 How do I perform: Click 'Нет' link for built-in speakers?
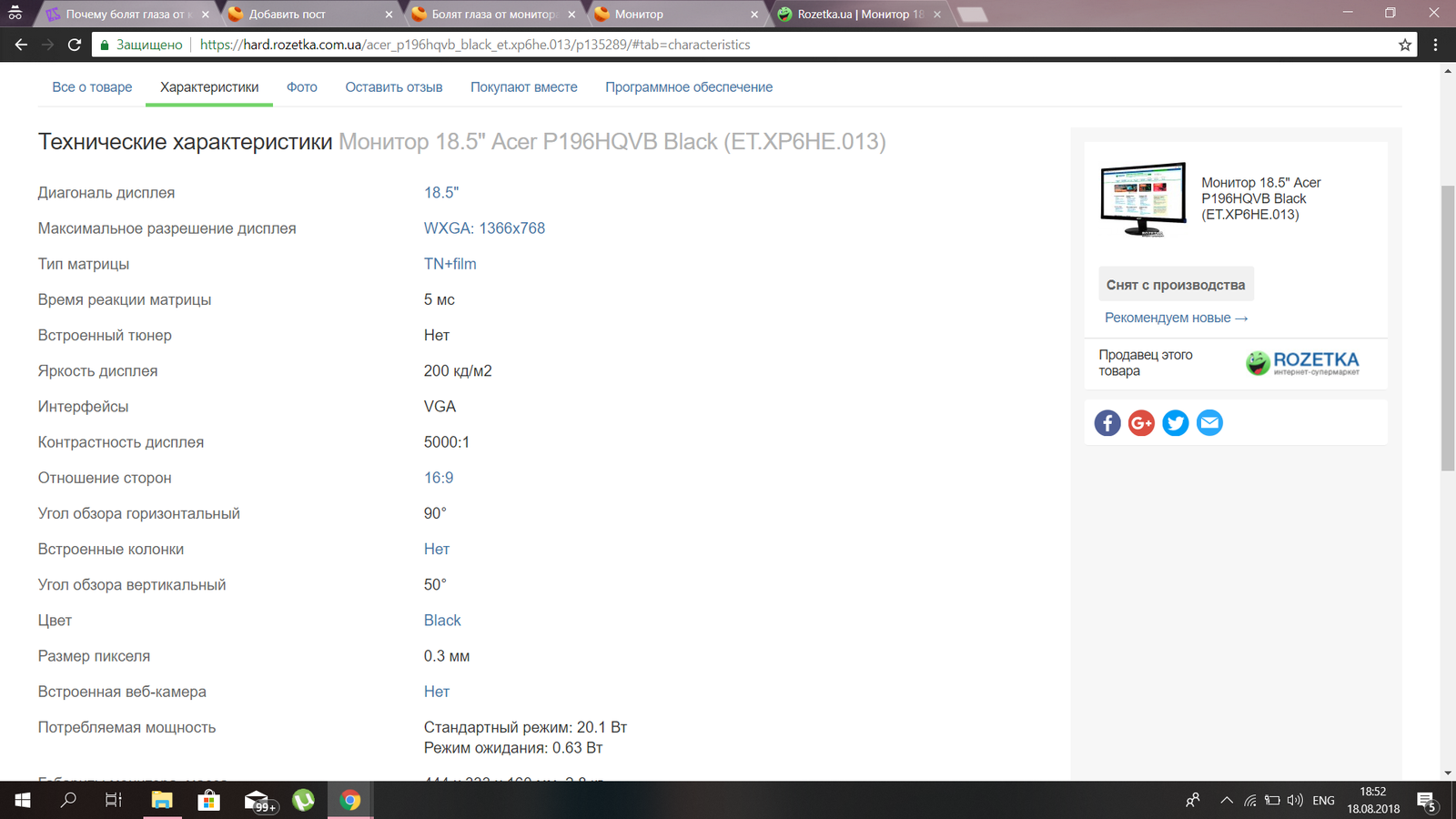coord(437,549)
